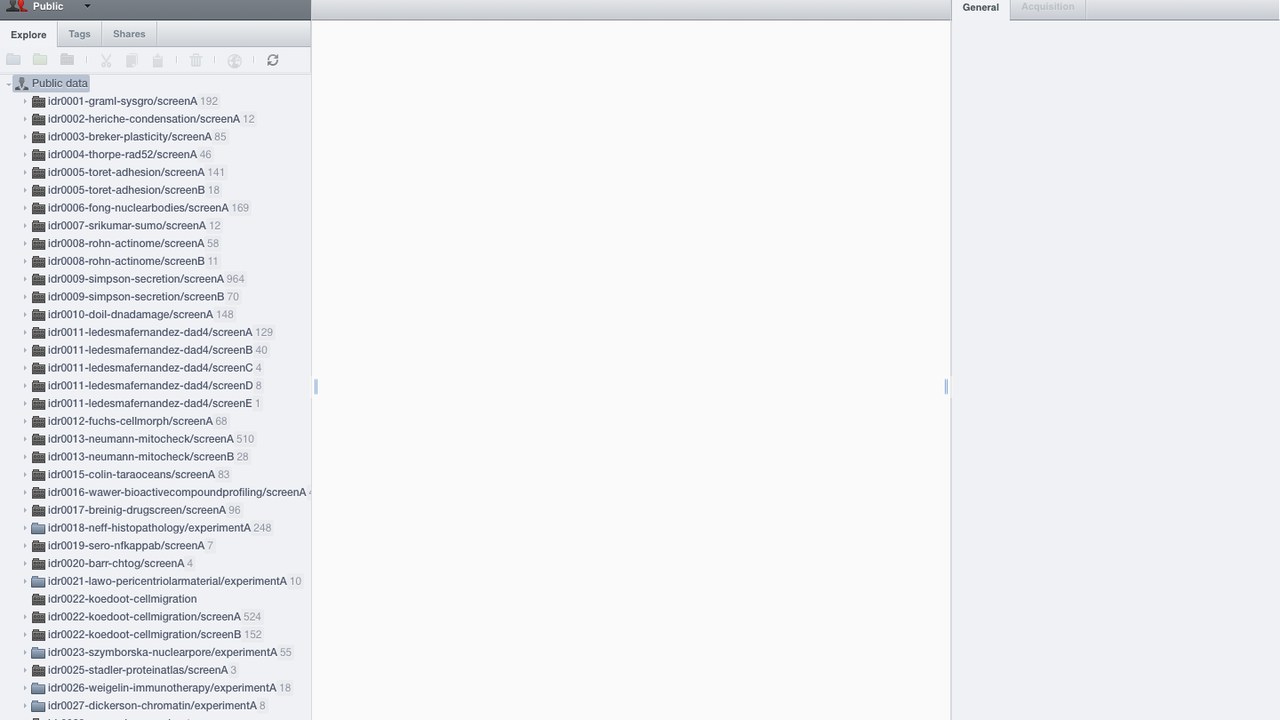Expand idr0013-neumann-mitocheck/screenA node

[25, 439]
